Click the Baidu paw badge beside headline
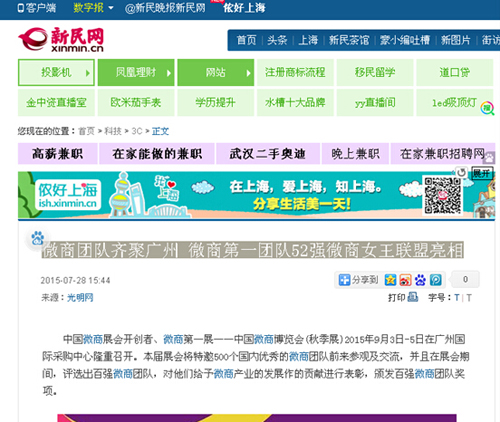The width and height of the screenshot is (500, 422). click(38, 238)
